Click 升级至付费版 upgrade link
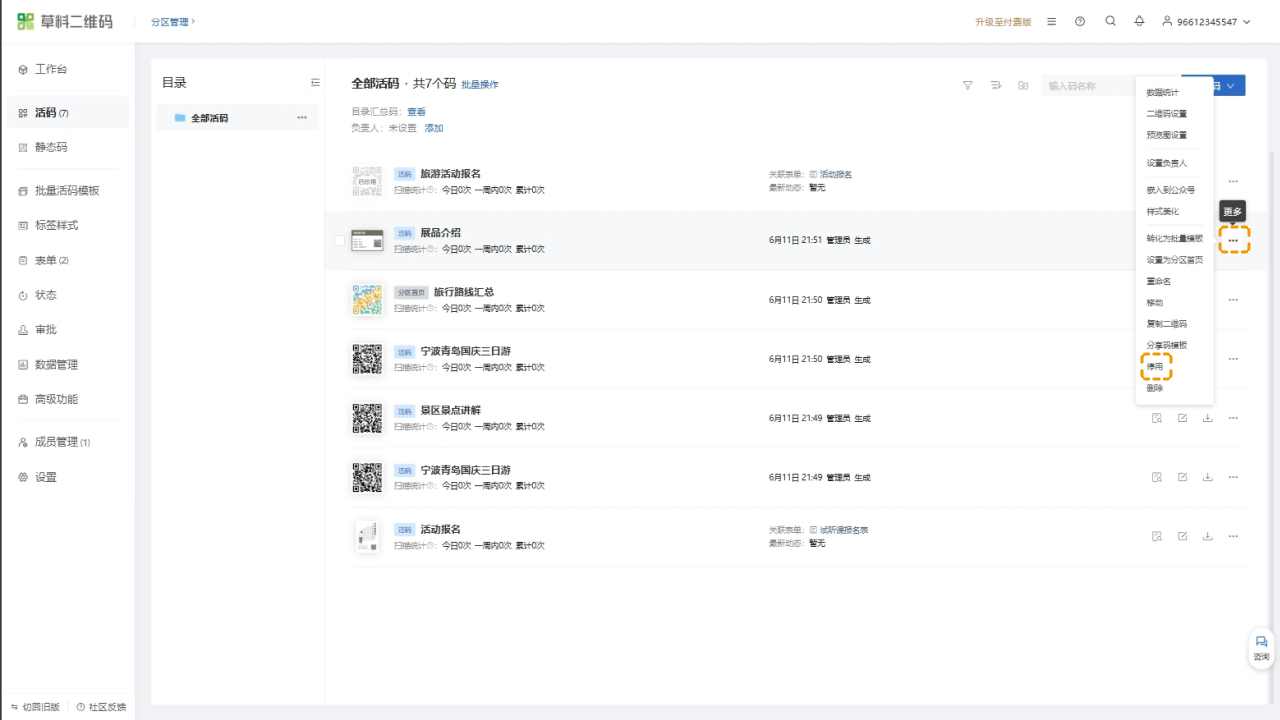Image resolution: width=1280 pixels, height=720 pixels. click(1003, 22)
